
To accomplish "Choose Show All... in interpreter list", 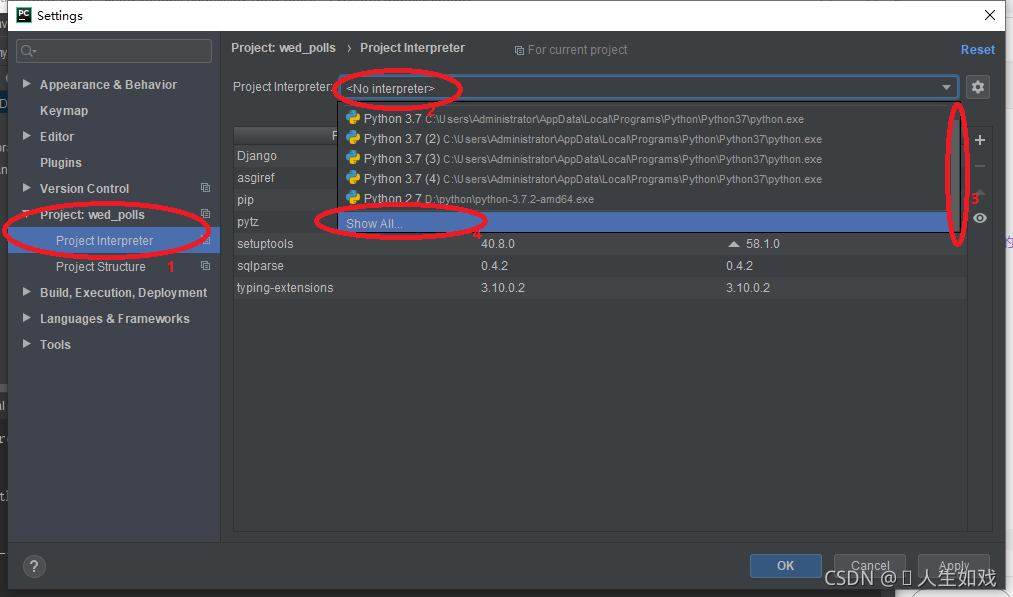I will (x=643, y=224).
